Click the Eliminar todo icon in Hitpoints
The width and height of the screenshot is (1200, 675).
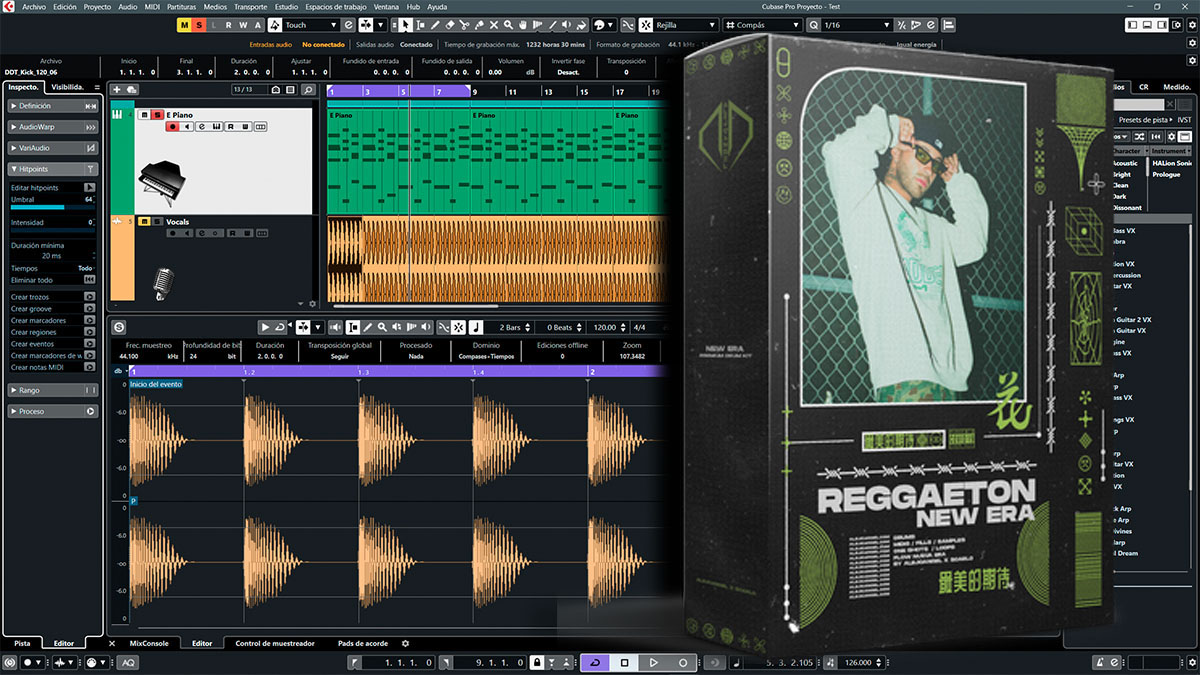[x=90, y=280]
